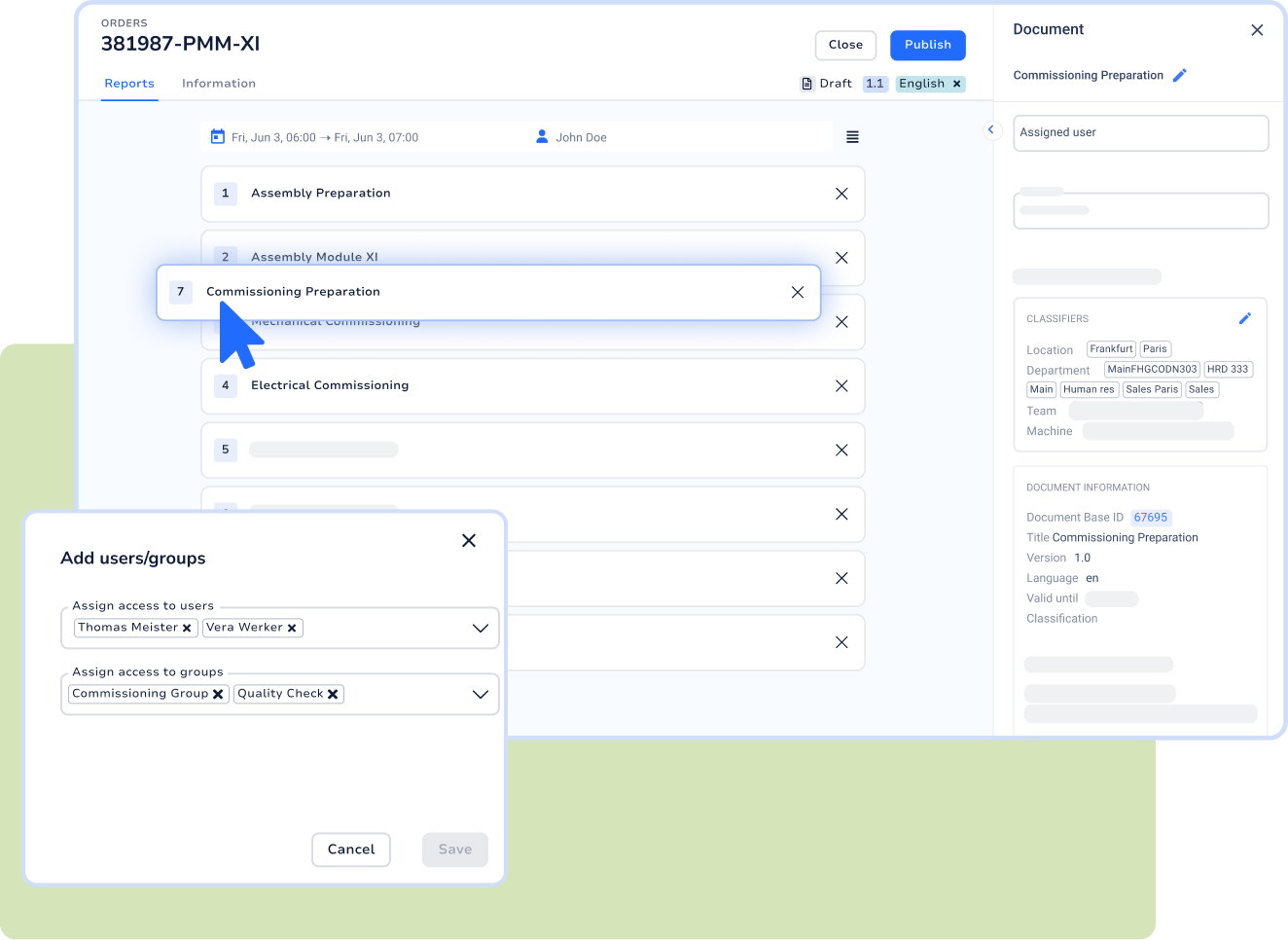Delete the Assembly Preparation step

point(841,194)
